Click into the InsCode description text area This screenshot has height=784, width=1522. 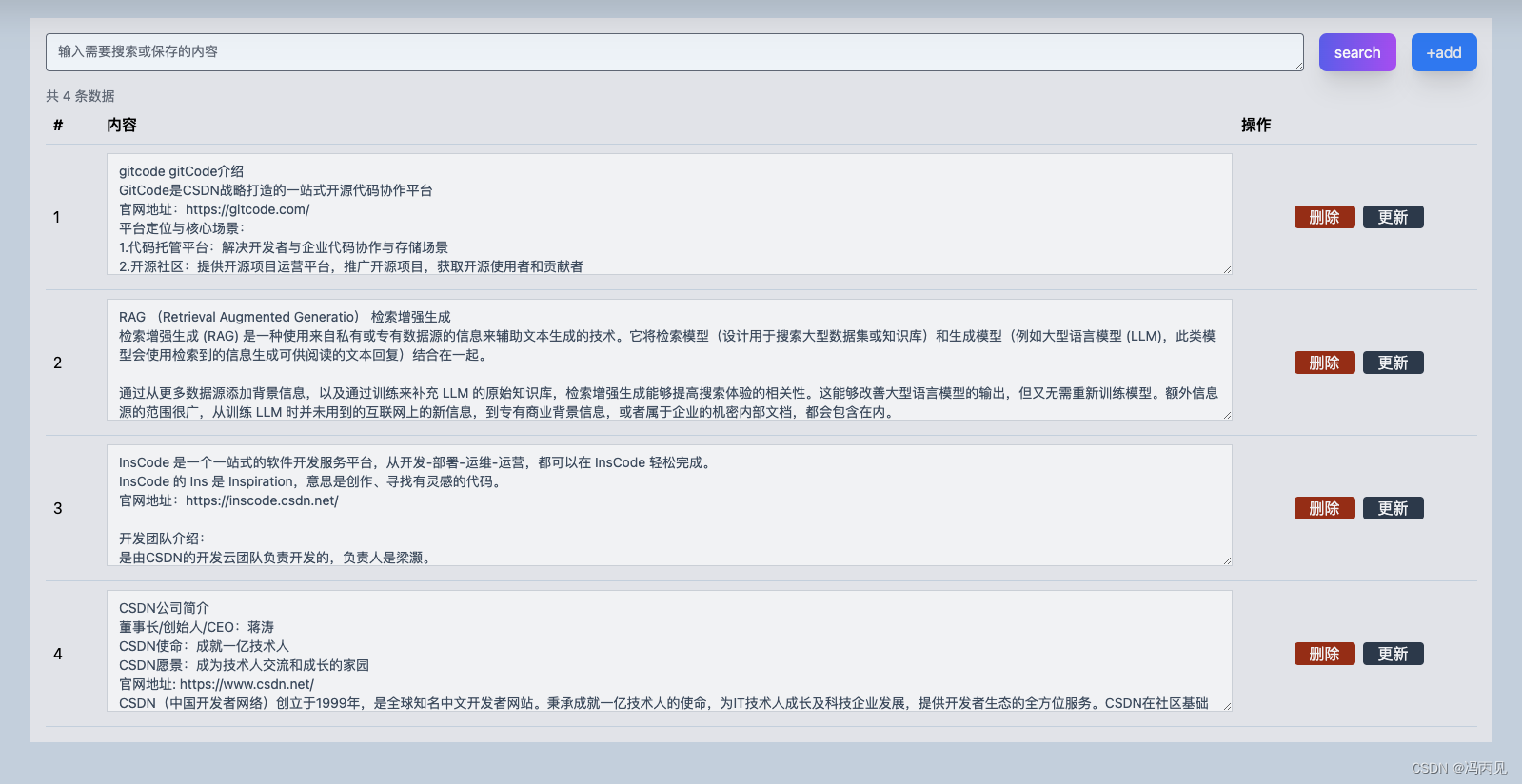coord(669,505)
